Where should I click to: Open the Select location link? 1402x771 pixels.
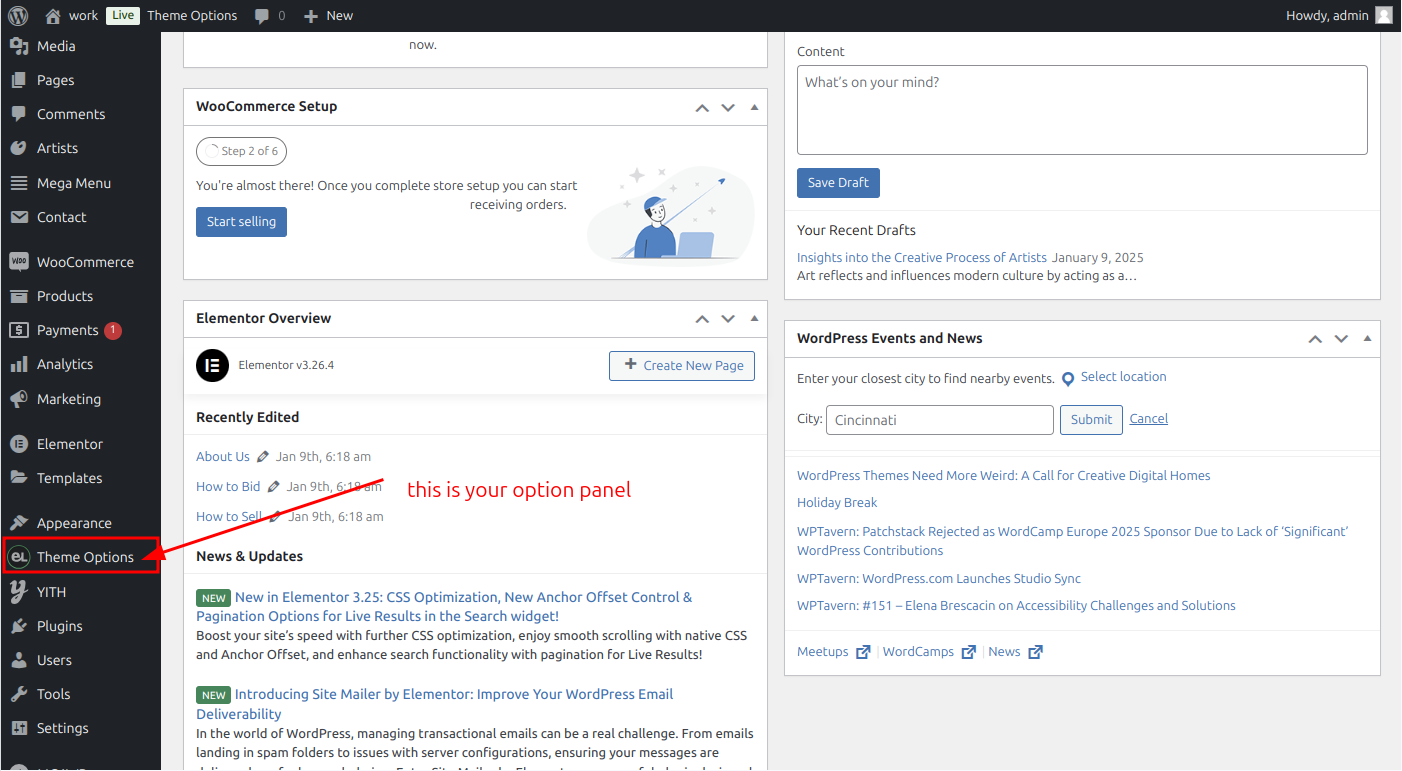tap(1123, 377)
